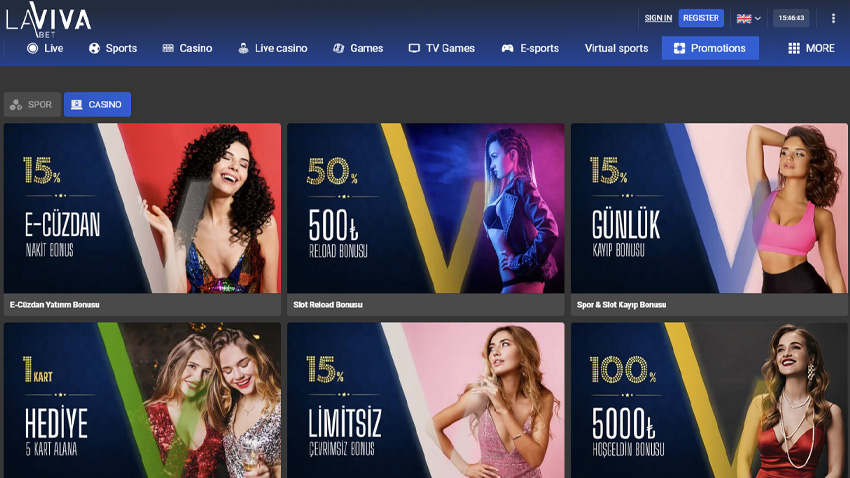Open Casino from the navigation bar
The height and width of the screenshot is (478, 850).
click(187, 48)
